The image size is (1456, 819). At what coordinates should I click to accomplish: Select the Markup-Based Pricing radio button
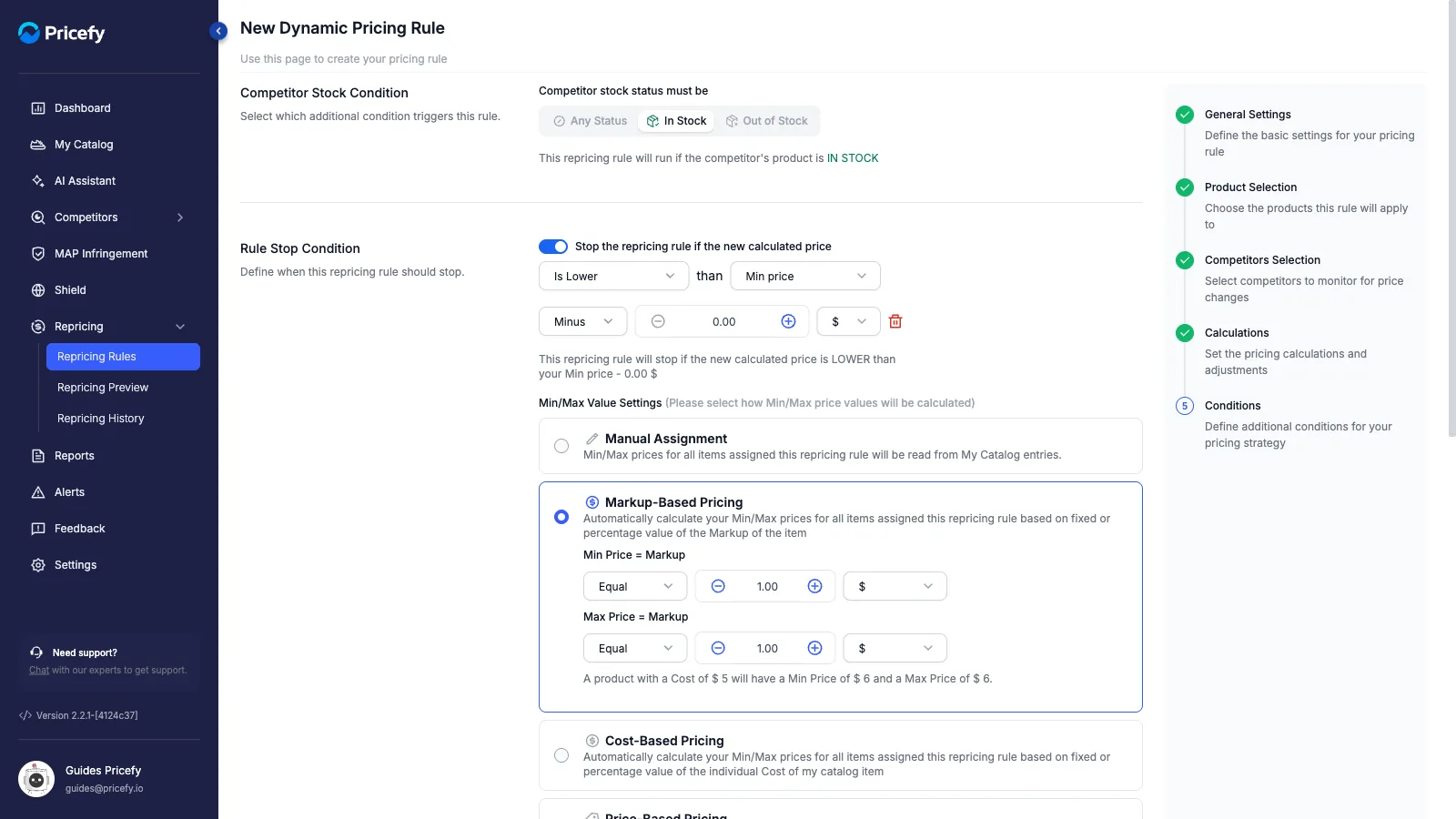(561, 517)
